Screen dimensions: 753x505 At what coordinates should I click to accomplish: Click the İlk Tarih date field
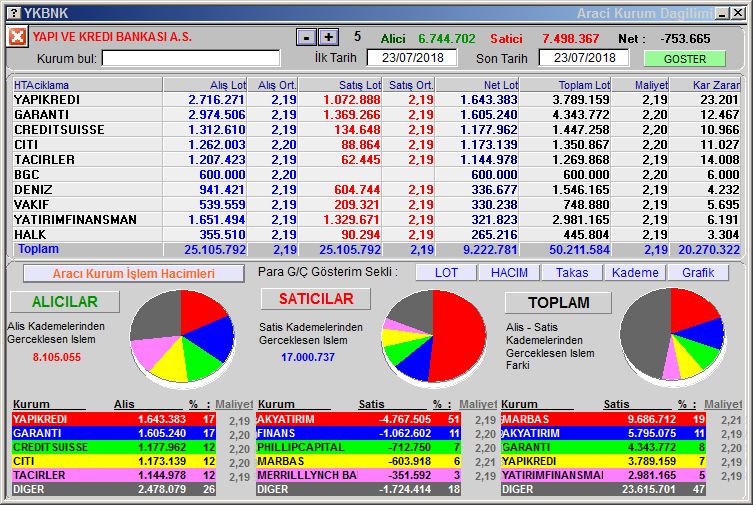(x=412, y=58)
